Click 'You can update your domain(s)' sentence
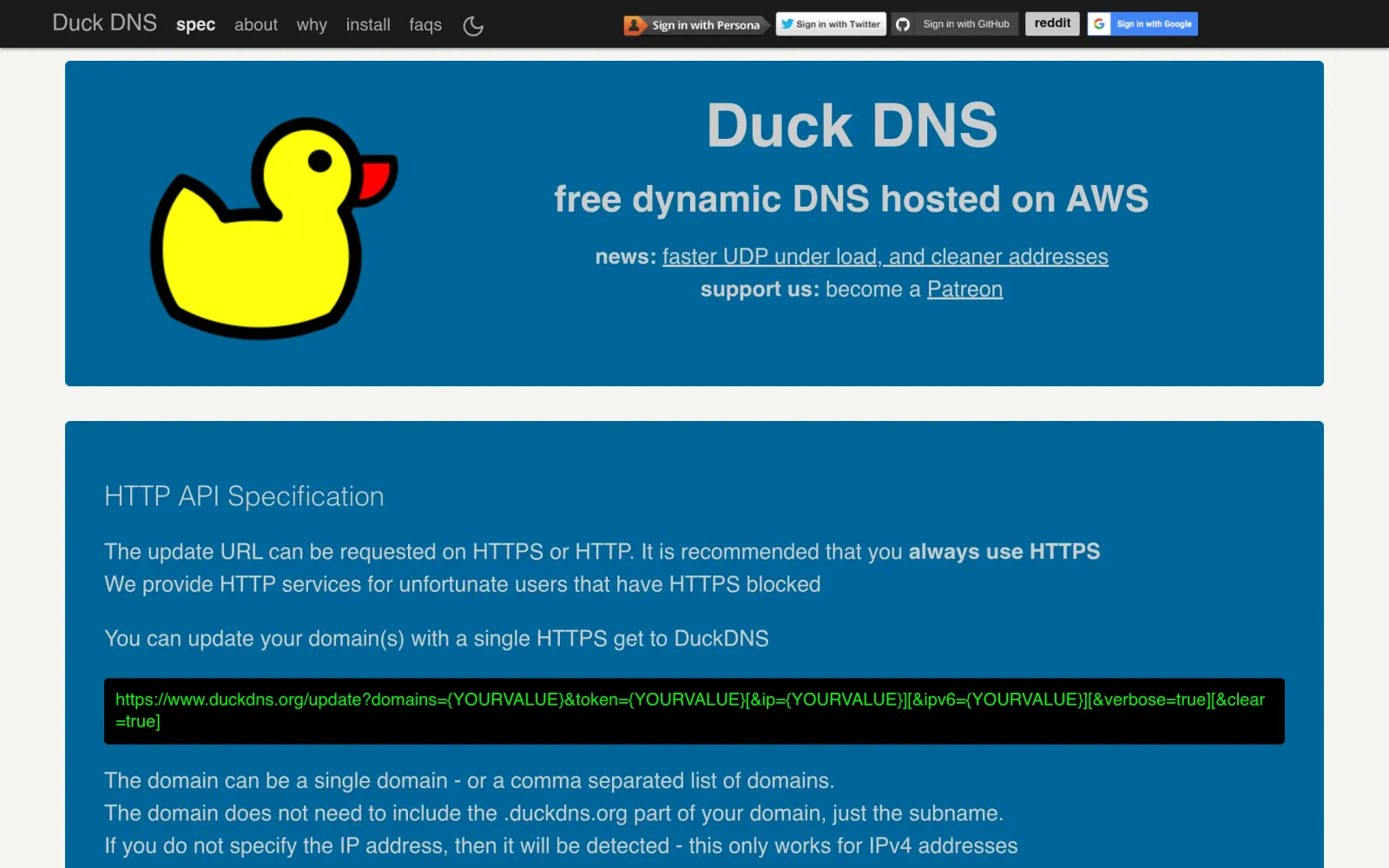 [437, 639]
